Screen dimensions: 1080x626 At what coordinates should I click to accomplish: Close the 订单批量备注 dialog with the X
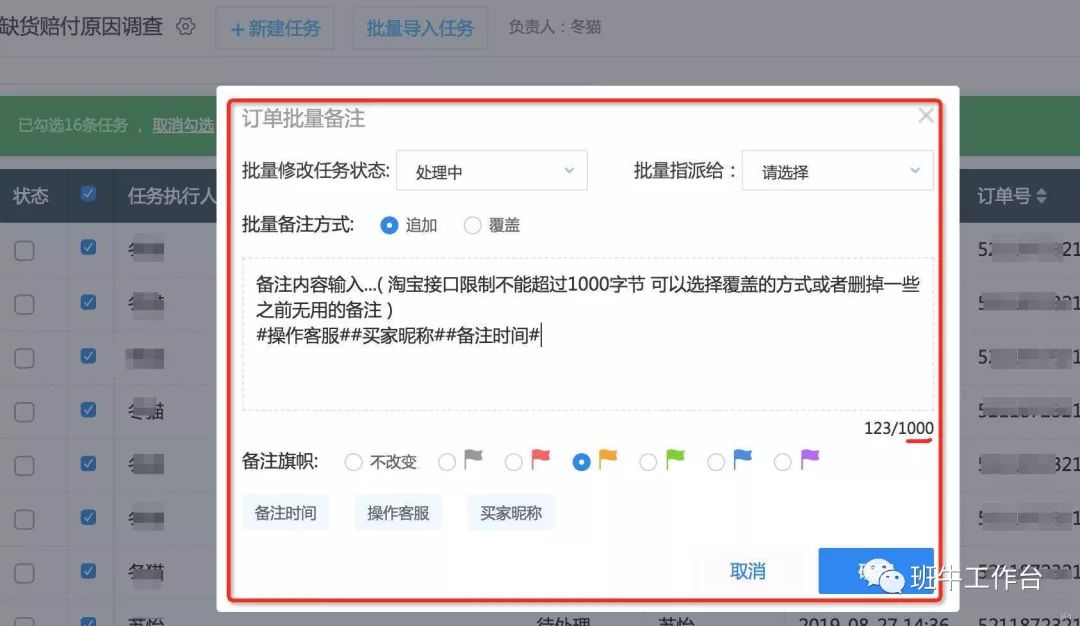pyautogui.click(x=926, y=116)
